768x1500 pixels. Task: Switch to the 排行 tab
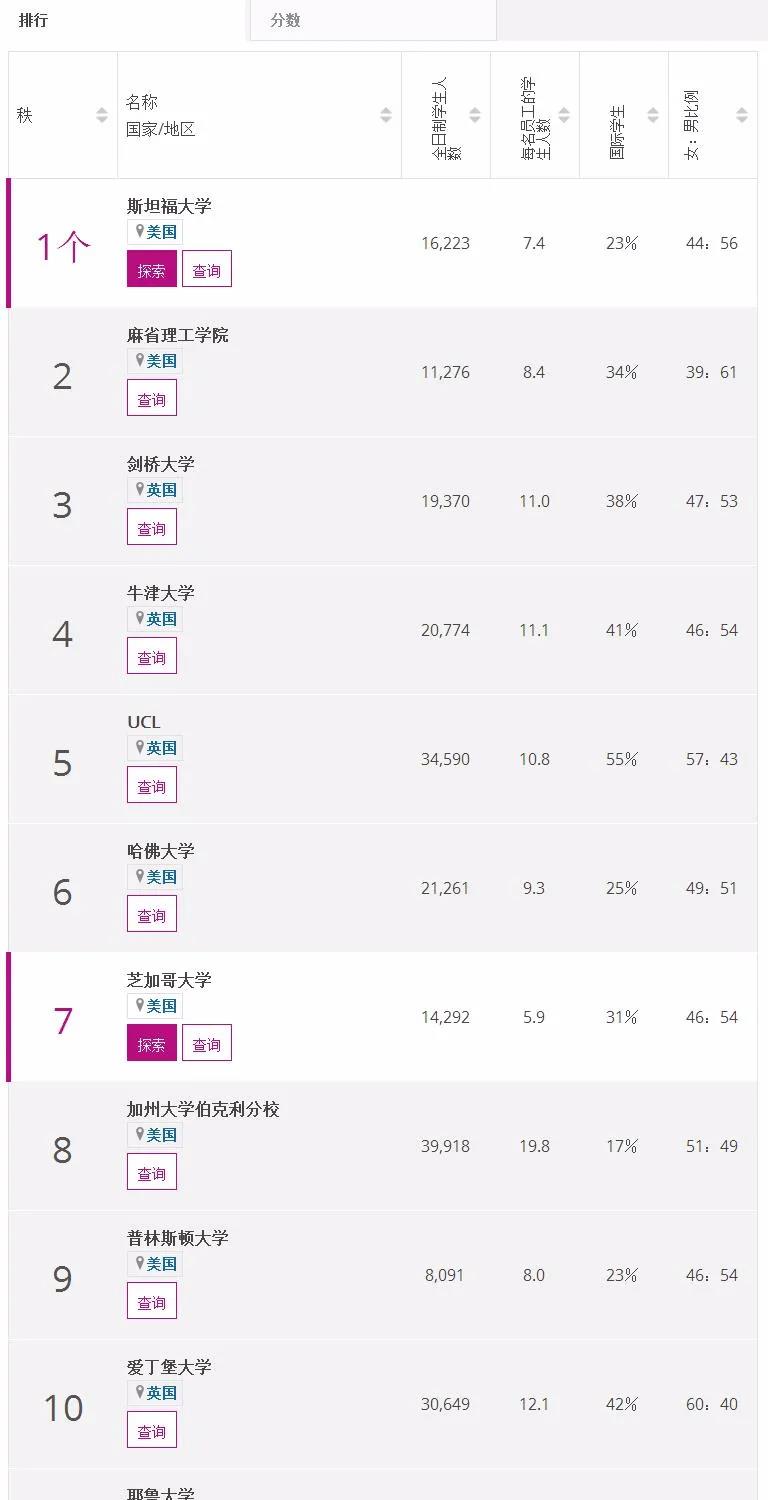[x=34, y=20]
